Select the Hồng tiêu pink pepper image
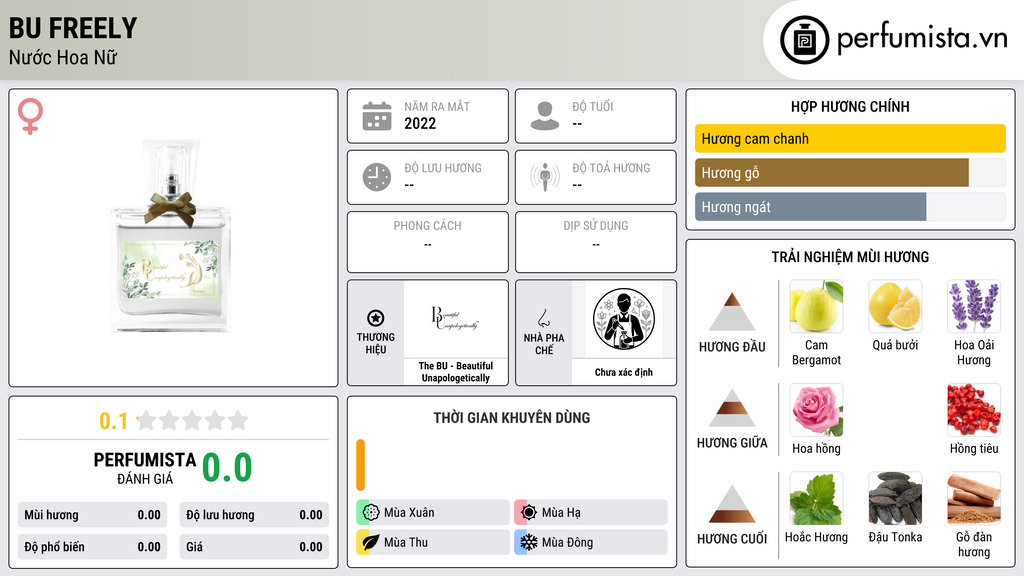The width and height of the screenshot is (1024, 576). (974, 409)
